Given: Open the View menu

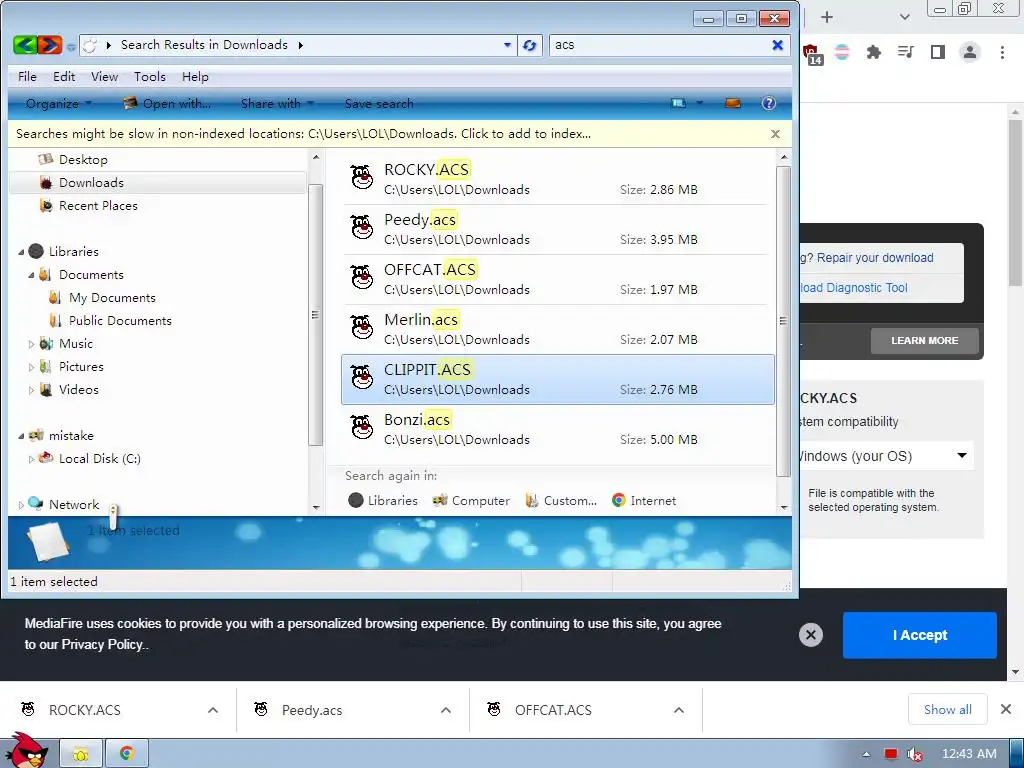Looking at the screenshot, I should [104, 76].
